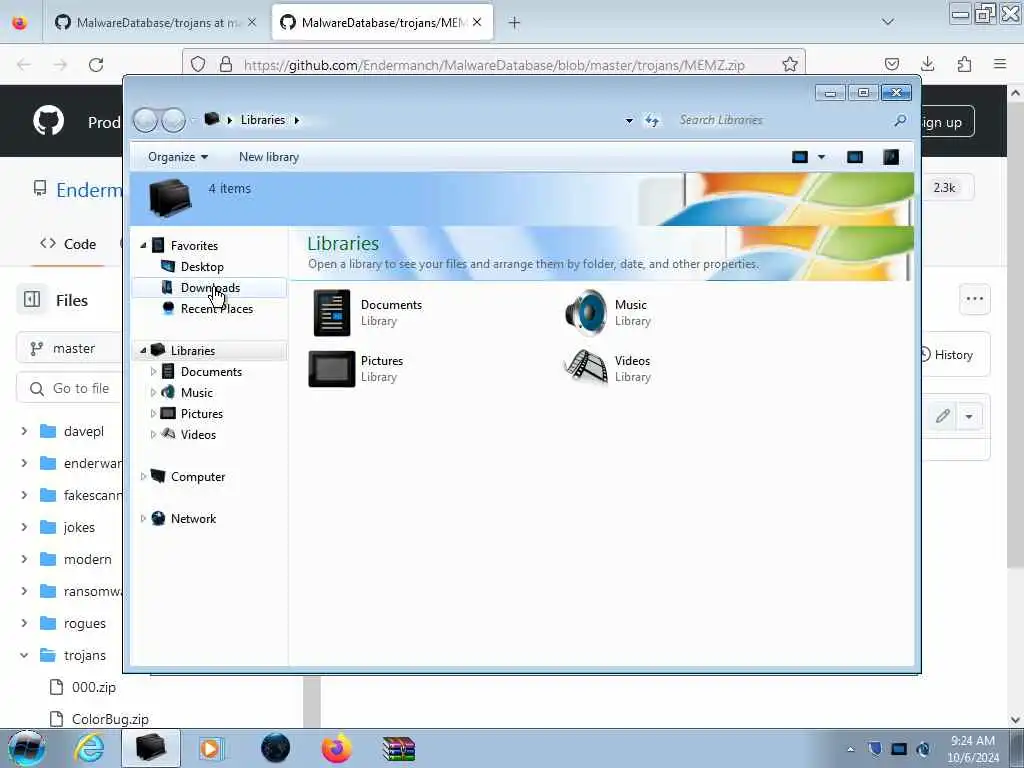Expand davepl folder on GitHub

(x=24, y=431)
